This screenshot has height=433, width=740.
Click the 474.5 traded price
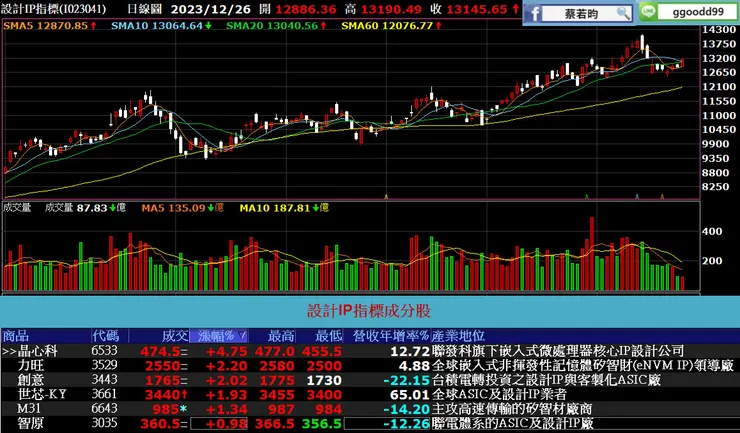click(x=160, y=351)
